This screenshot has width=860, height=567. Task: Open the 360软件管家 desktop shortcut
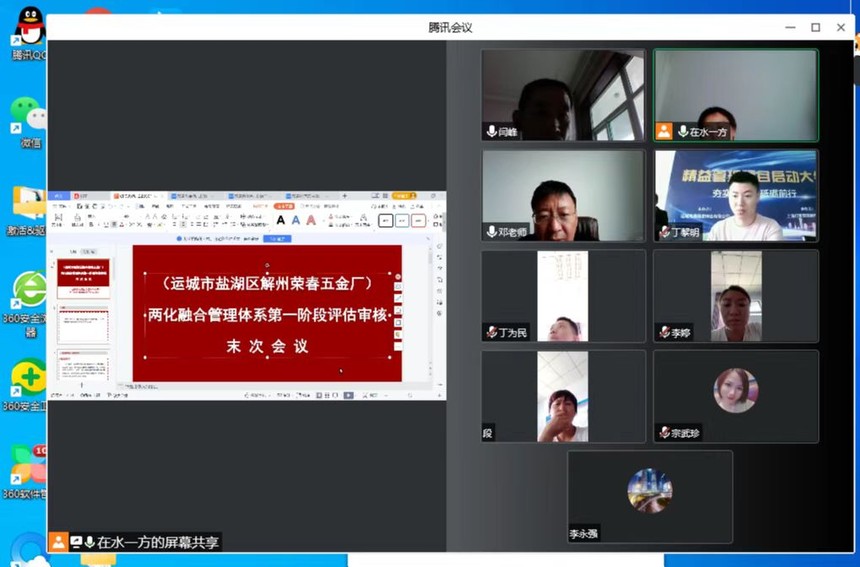(27, 465)
